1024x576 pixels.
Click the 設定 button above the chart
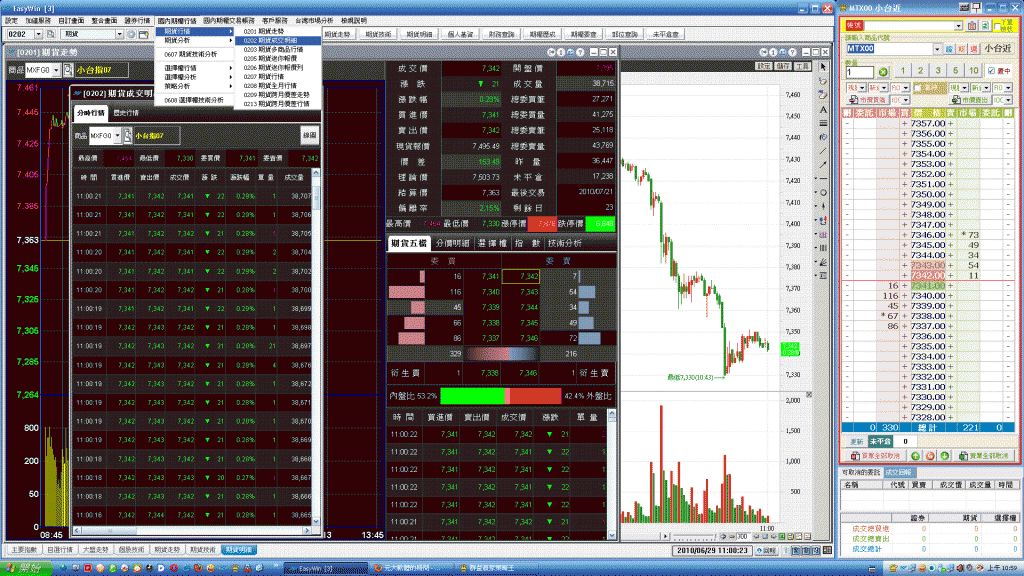(x=763, y=67)
